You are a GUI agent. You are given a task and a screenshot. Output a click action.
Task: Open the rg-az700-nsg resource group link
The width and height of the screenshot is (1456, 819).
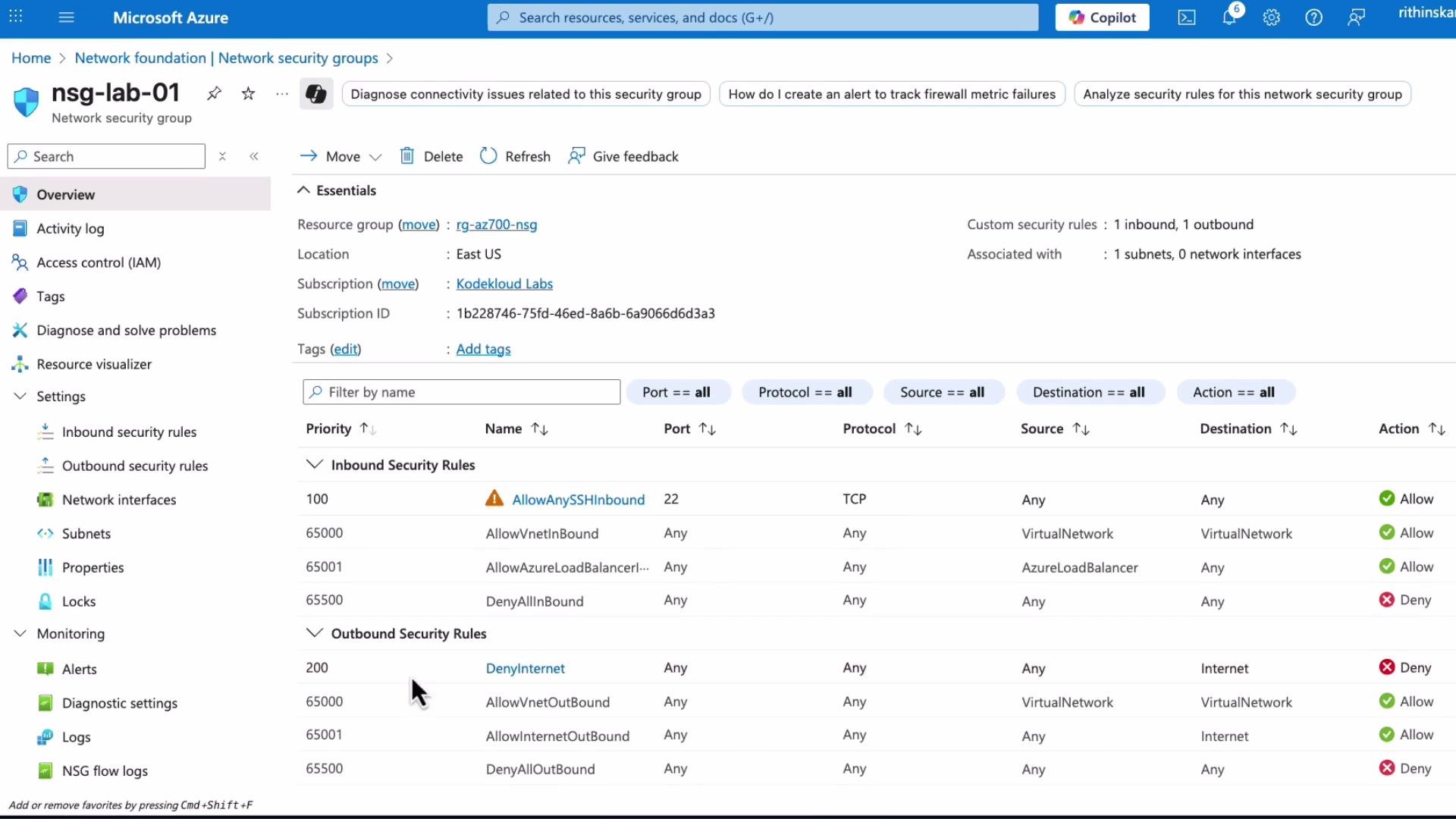click(x=497, y=224)
